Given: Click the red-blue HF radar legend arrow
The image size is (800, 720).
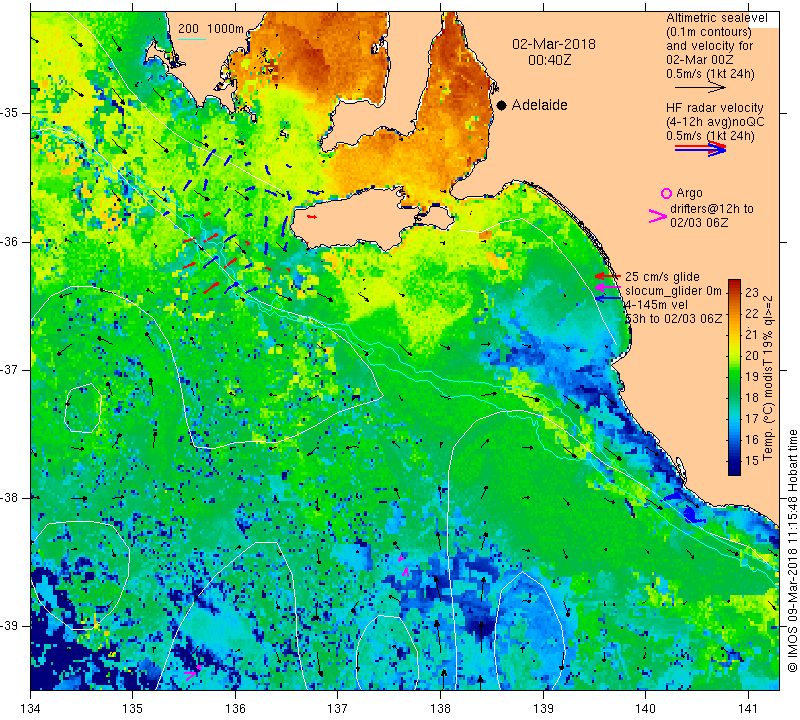Looking at the screenshot, I should (x=700, y=149).
